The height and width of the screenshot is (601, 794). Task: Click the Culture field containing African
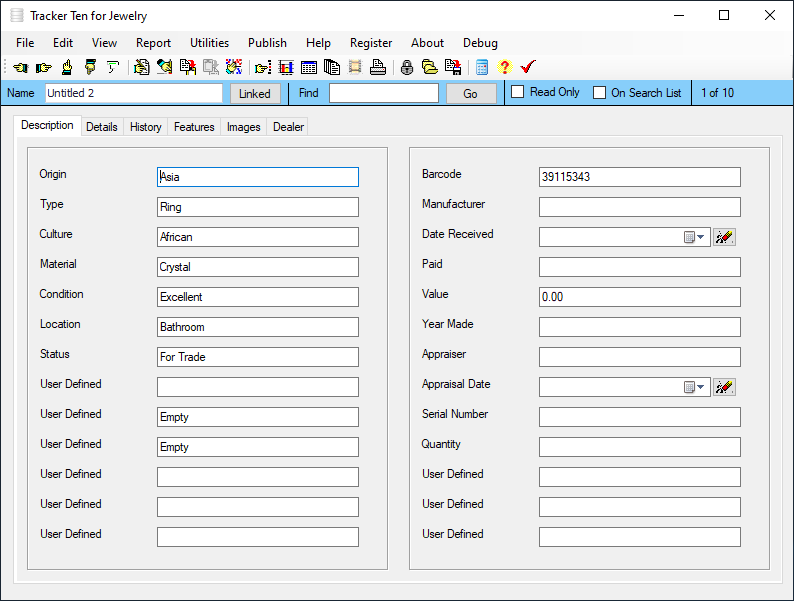point(258,237)
